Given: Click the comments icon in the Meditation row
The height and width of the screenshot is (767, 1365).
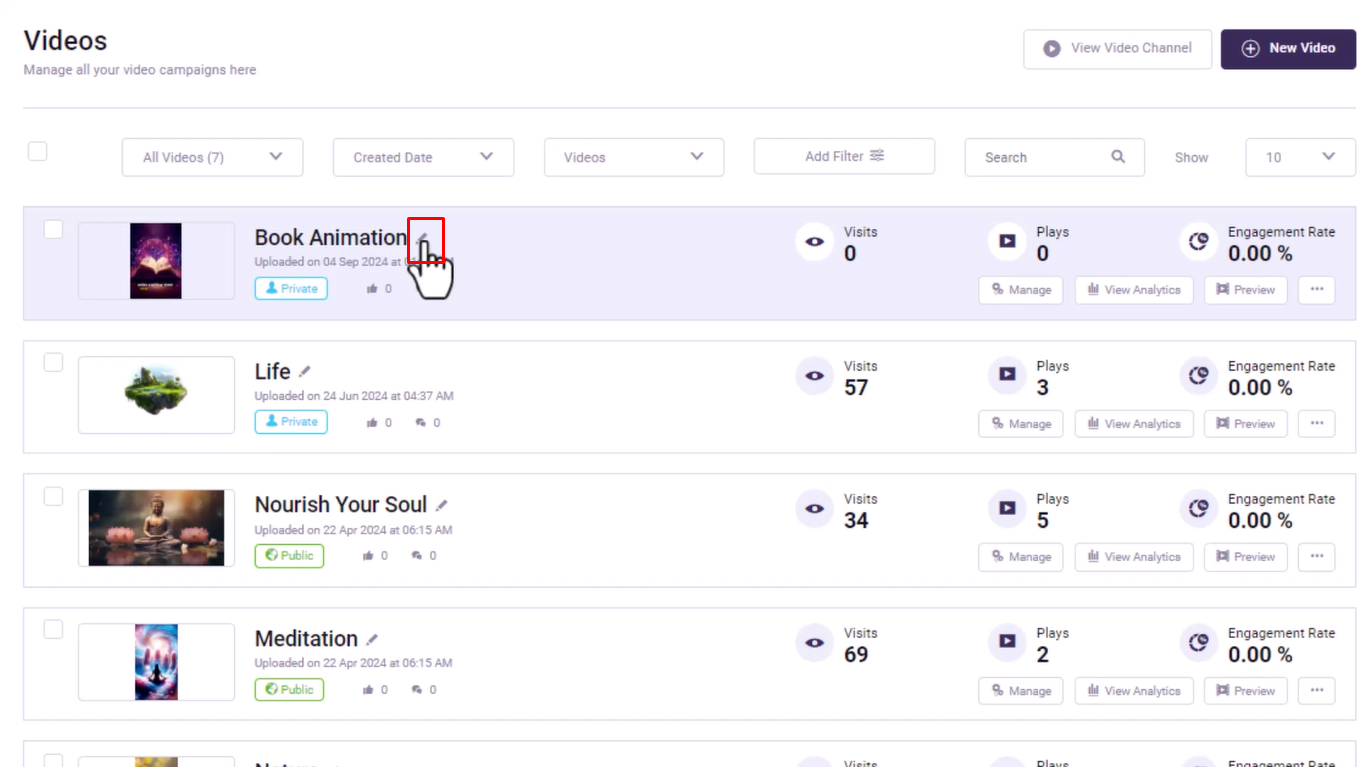Looking at the screenshot, I should coord(417,690).
